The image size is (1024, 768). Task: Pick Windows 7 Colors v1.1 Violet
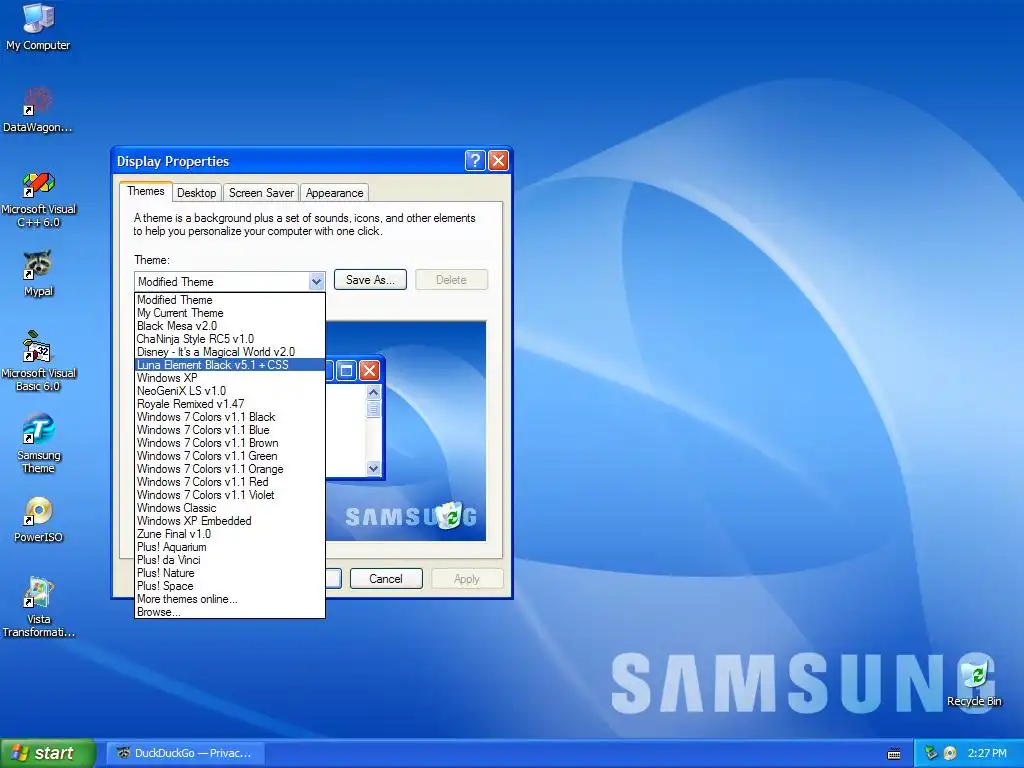point(230,495)
